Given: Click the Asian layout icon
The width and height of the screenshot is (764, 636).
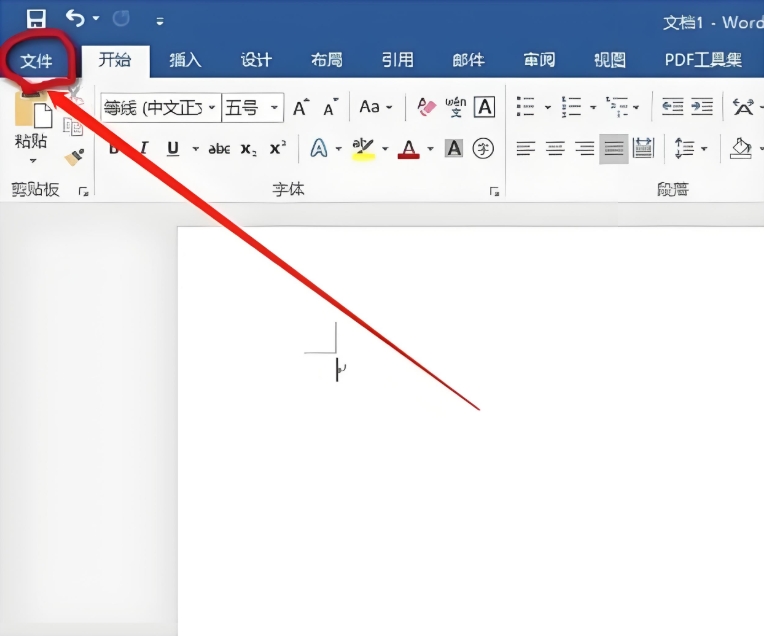Looking at the screenshot, I should tap(743, 107).
